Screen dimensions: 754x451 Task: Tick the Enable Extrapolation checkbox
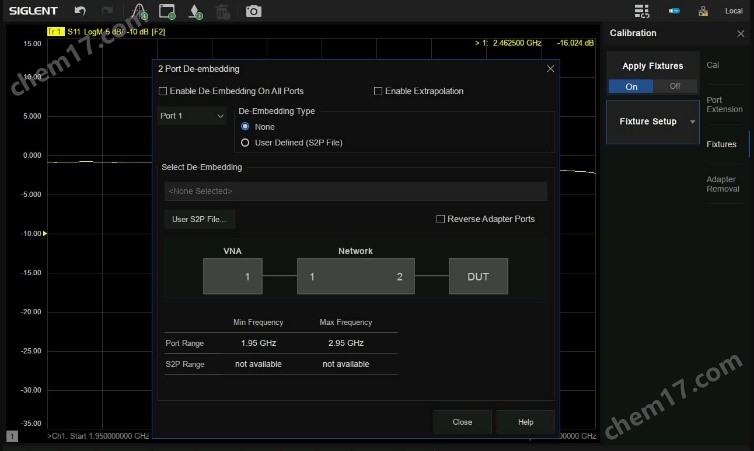tap(378, 91)
